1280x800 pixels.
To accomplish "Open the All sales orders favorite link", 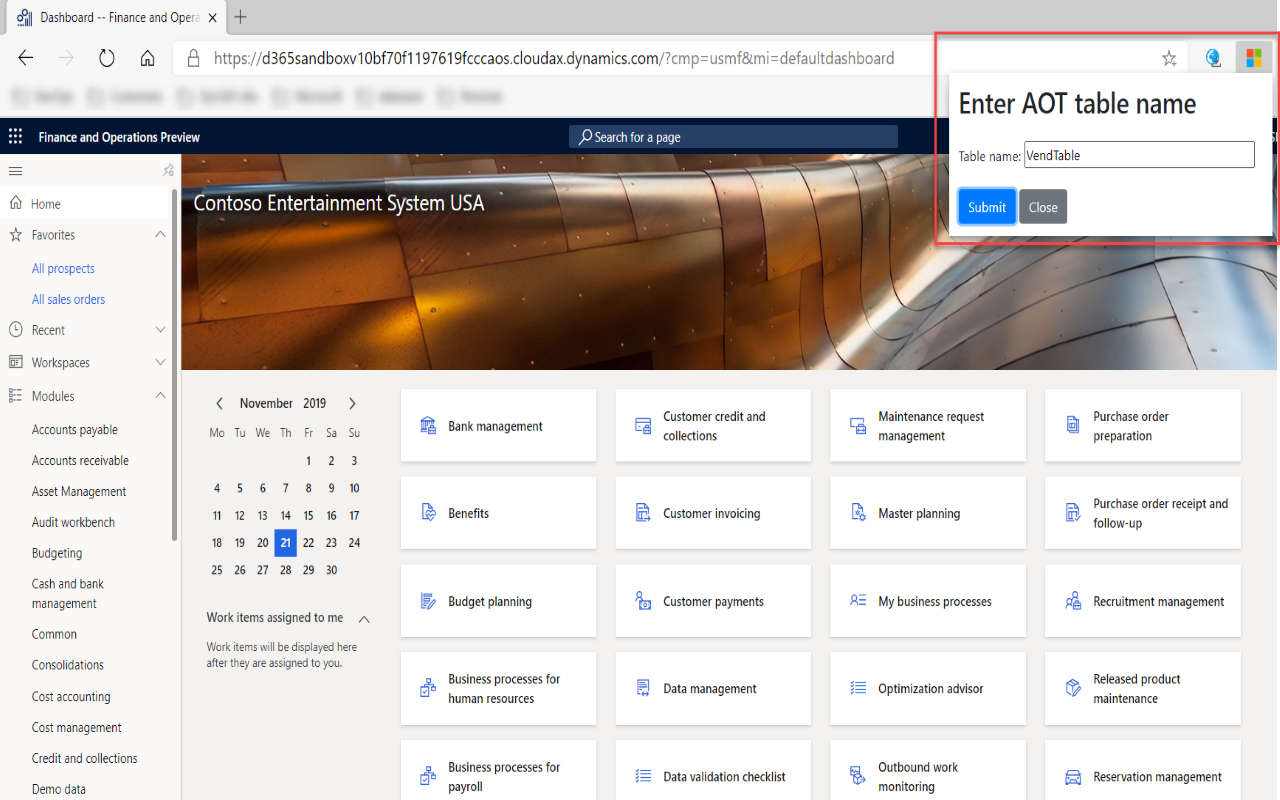I will point(69,299).
